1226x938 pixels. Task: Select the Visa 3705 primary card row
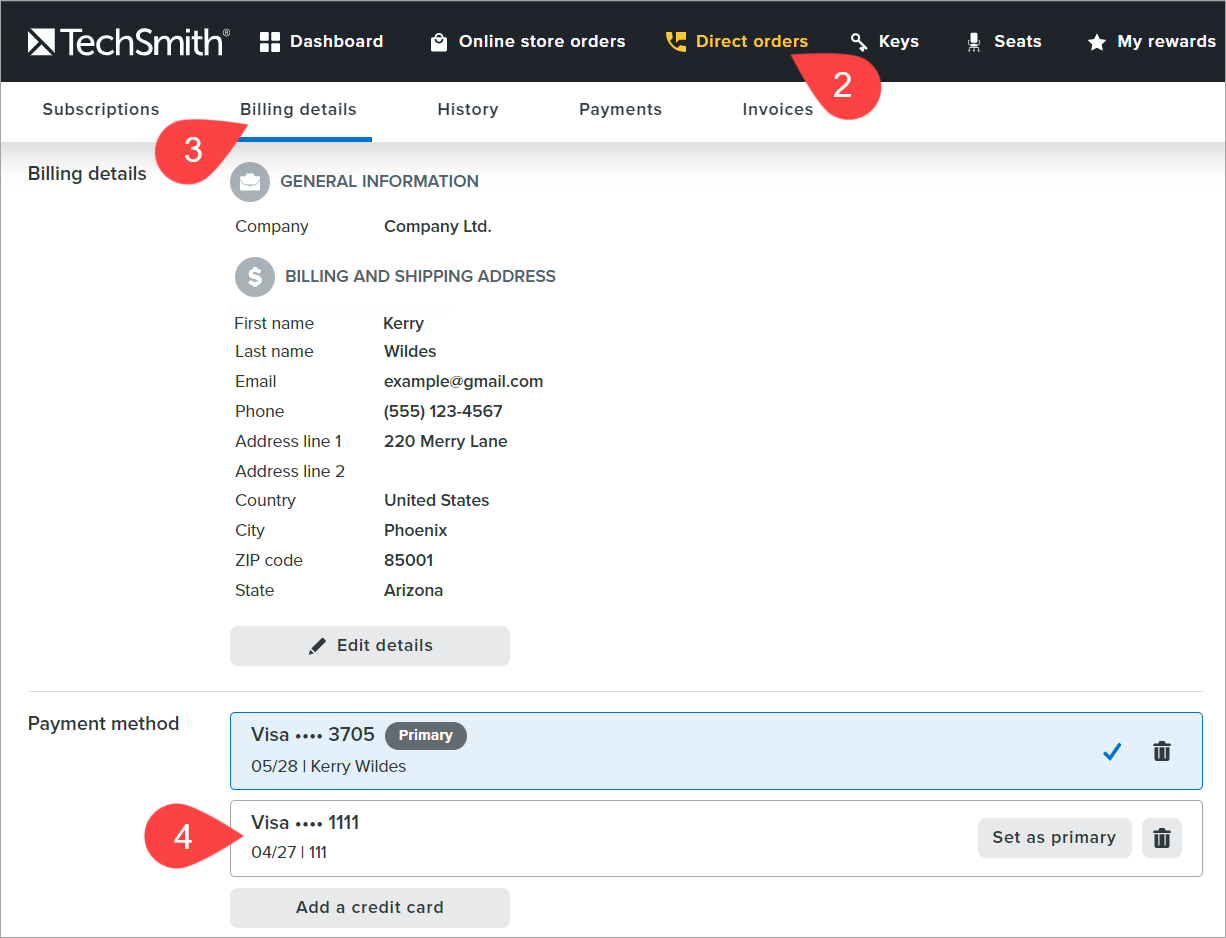click(650, 751)
